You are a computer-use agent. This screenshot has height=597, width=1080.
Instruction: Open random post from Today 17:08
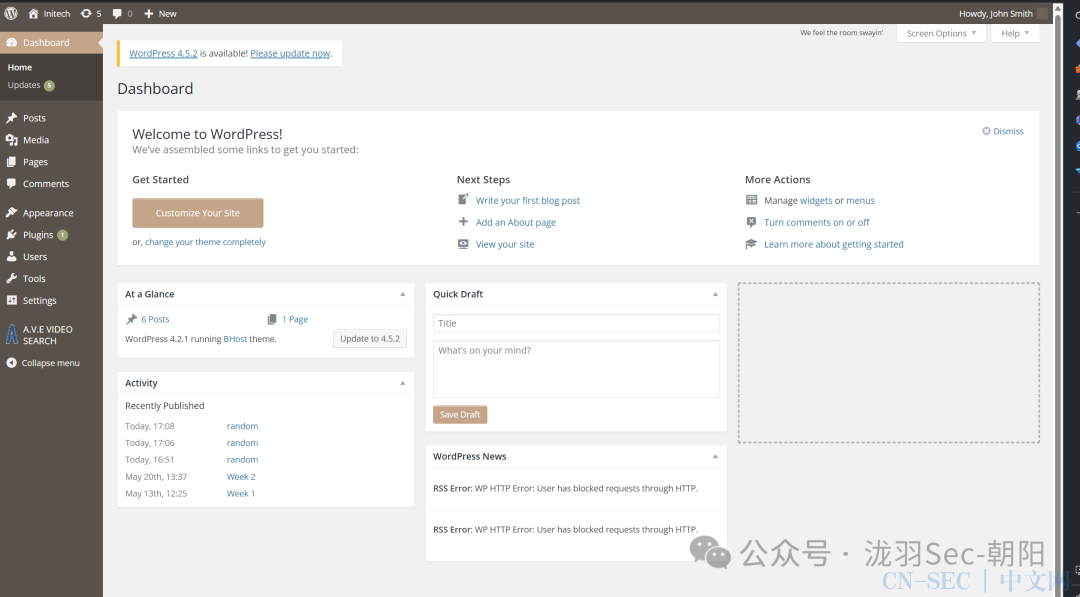click(242, 426)
